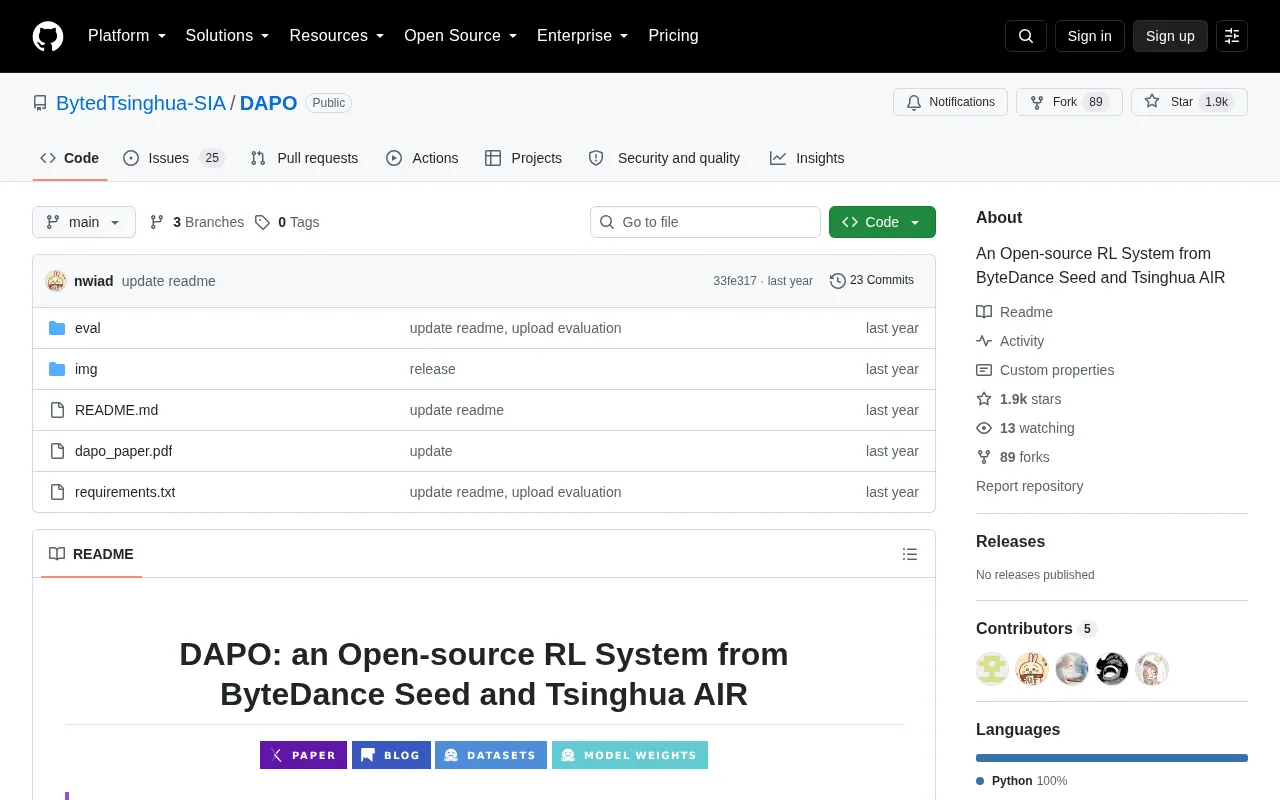Click the Sign up button
This screenshot has height=800, width=1280.
click(x=1170, y=36)
